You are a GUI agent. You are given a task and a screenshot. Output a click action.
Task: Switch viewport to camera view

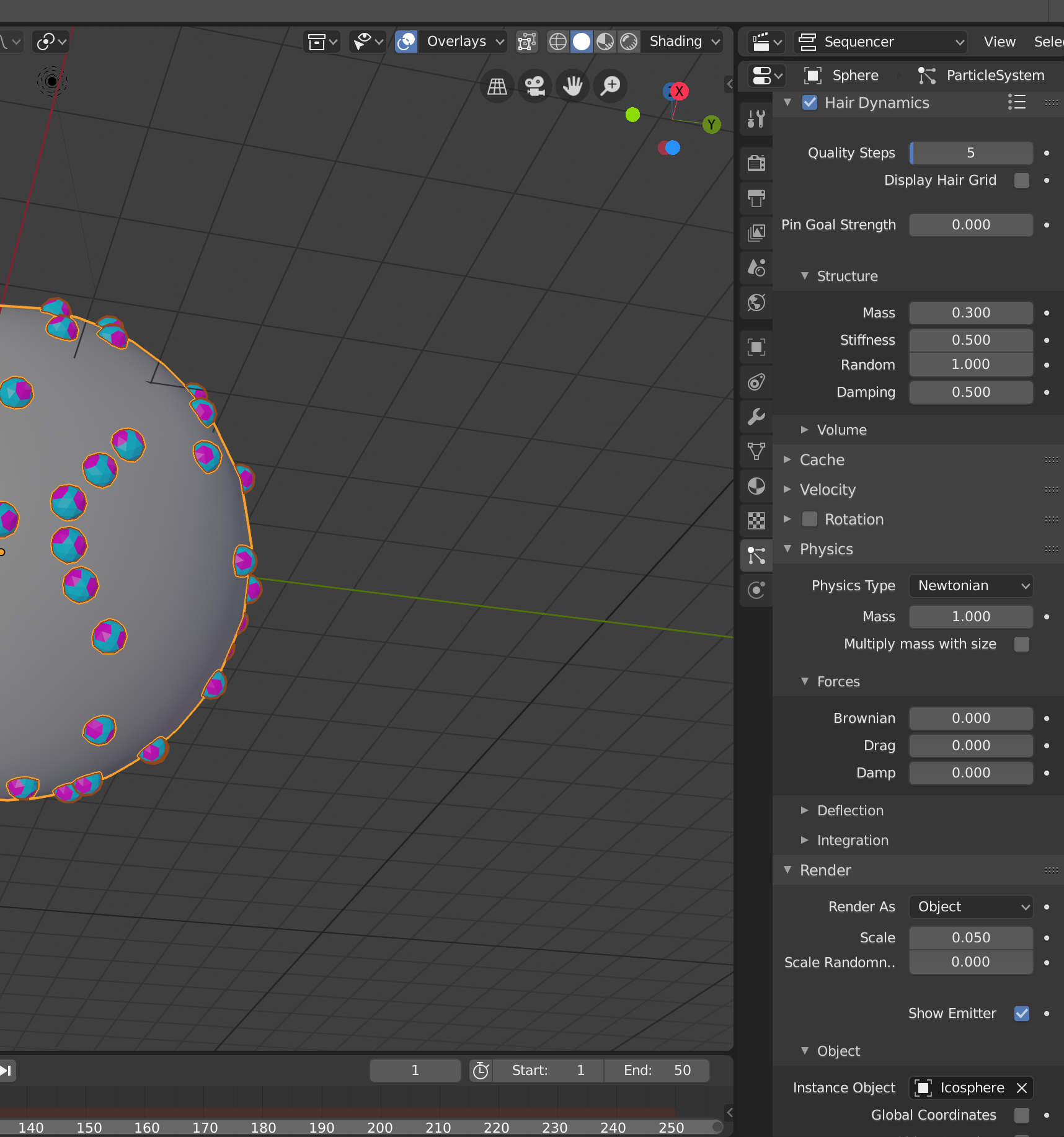pyautogui.click(x=535, y=86)
